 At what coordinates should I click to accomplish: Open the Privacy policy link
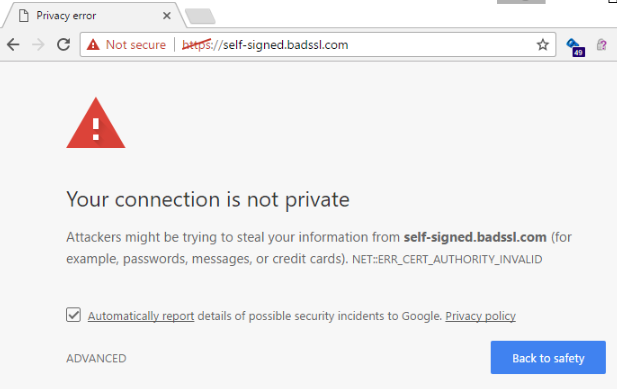[480, 316]
